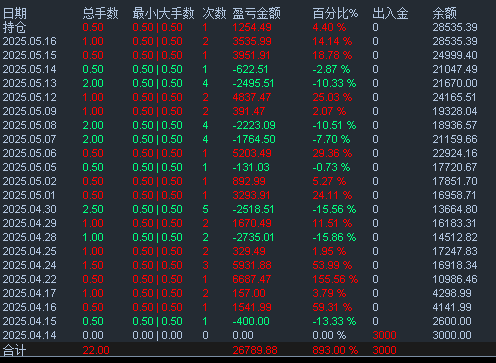Click trade count 3
This screenshot has height=363, width=496.
(205, 265)
